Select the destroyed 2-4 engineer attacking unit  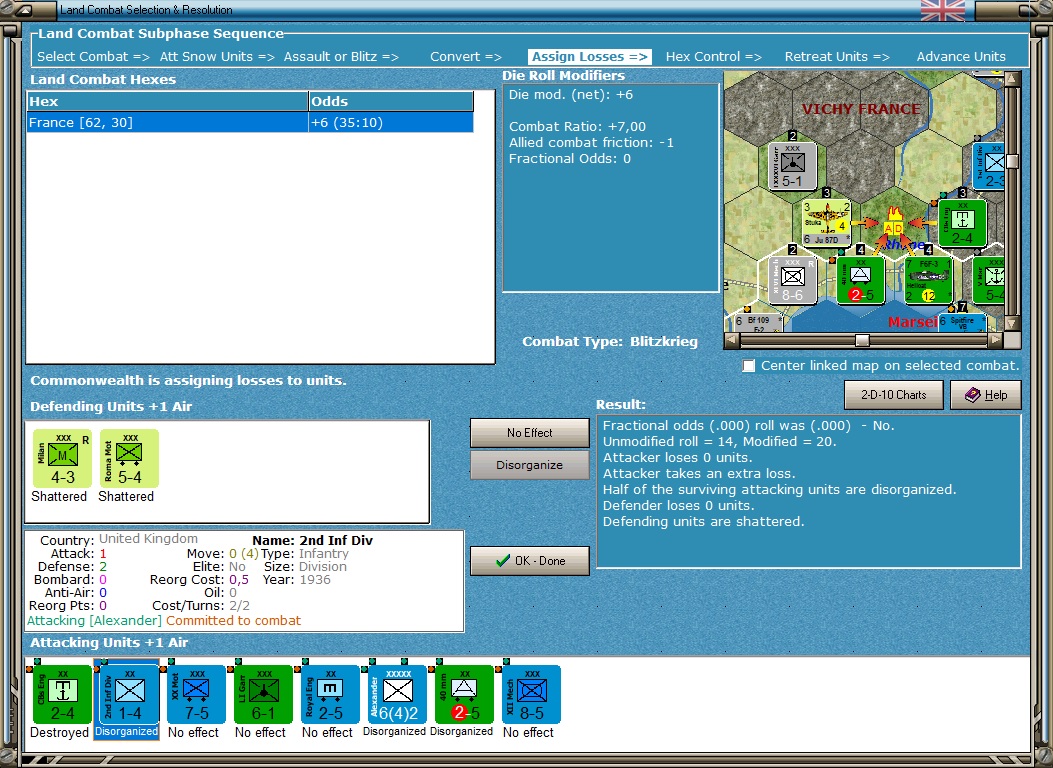tap(62, 694)
